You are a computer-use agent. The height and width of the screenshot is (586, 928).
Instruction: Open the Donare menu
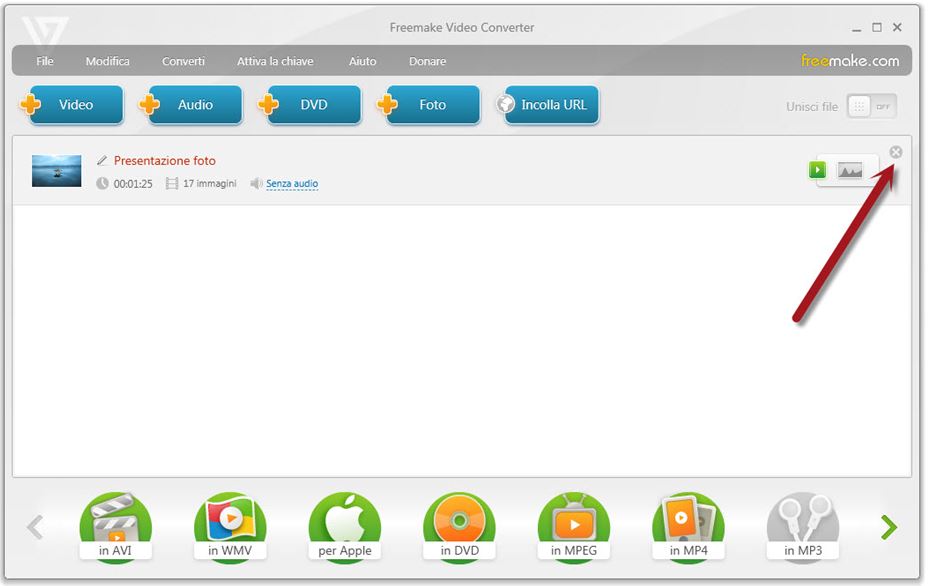(427, 61)
